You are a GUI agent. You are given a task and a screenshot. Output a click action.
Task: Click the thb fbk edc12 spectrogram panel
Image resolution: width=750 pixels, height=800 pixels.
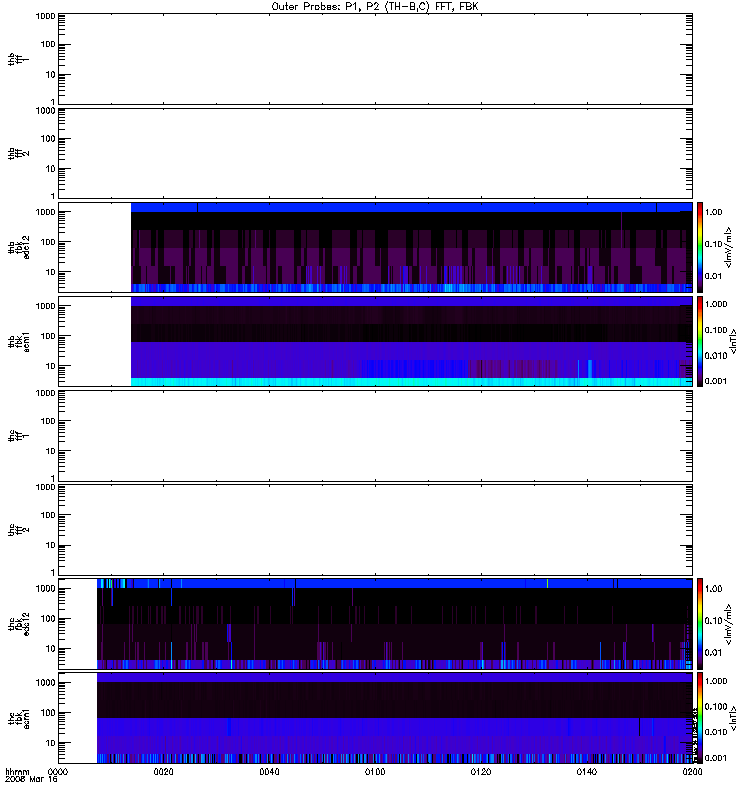[x=375, y=247]
